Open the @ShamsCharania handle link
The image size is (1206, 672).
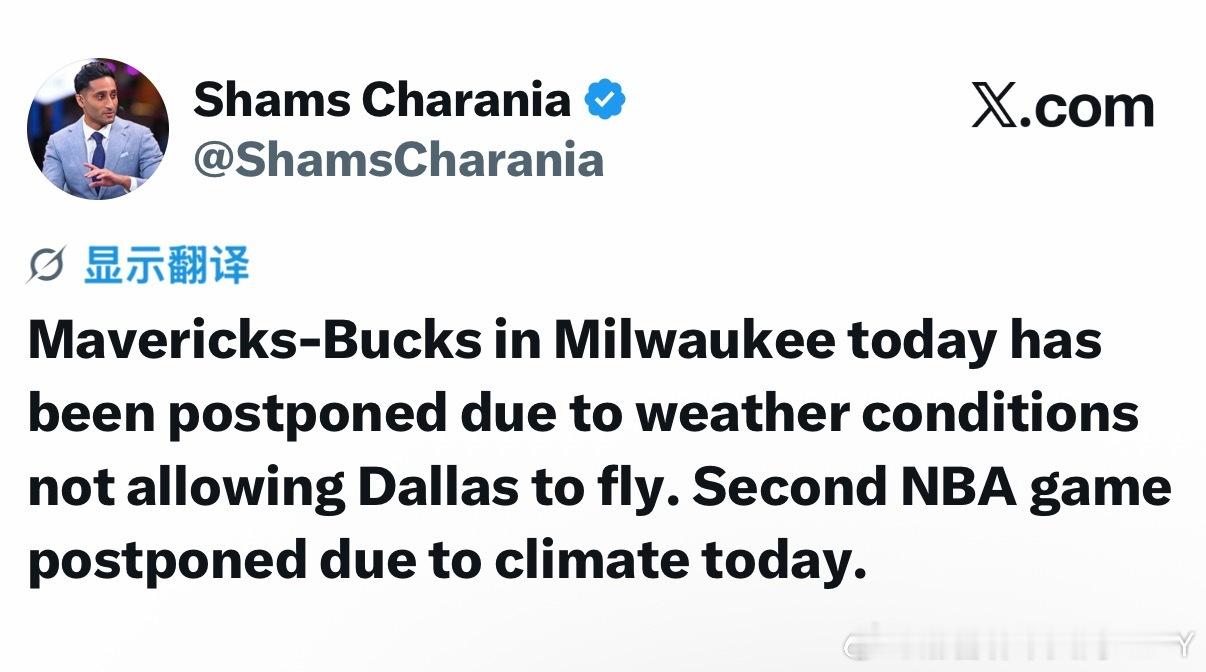pos(398,160)
